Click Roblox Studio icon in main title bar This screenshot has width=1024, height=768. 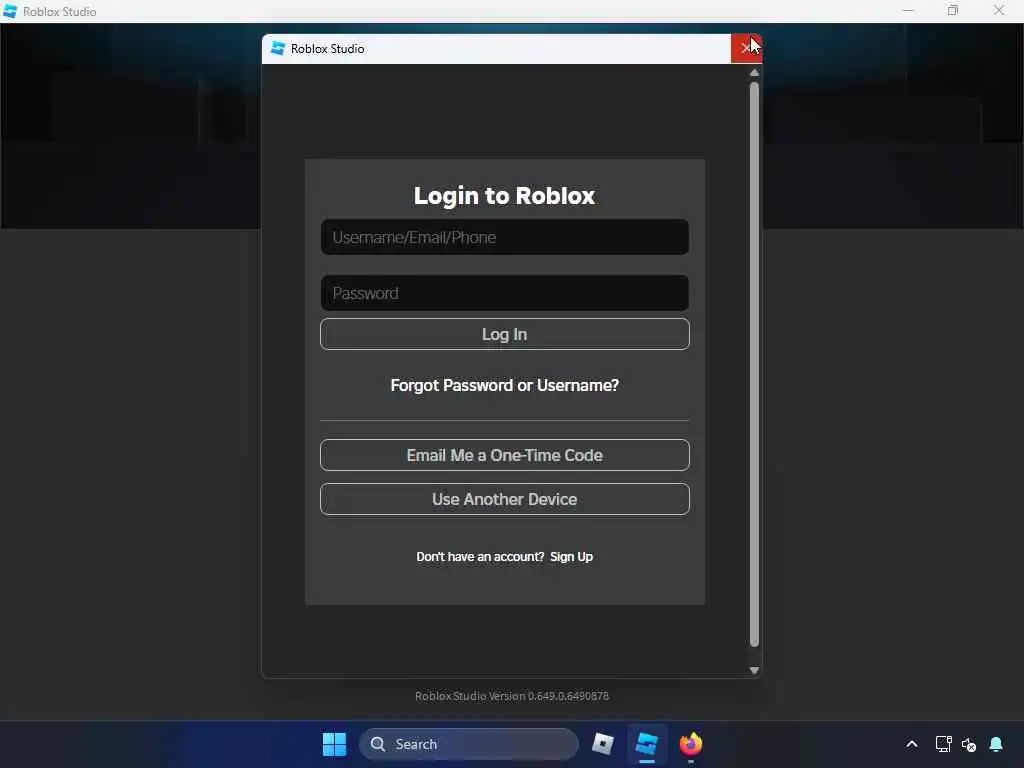[10, 11]
